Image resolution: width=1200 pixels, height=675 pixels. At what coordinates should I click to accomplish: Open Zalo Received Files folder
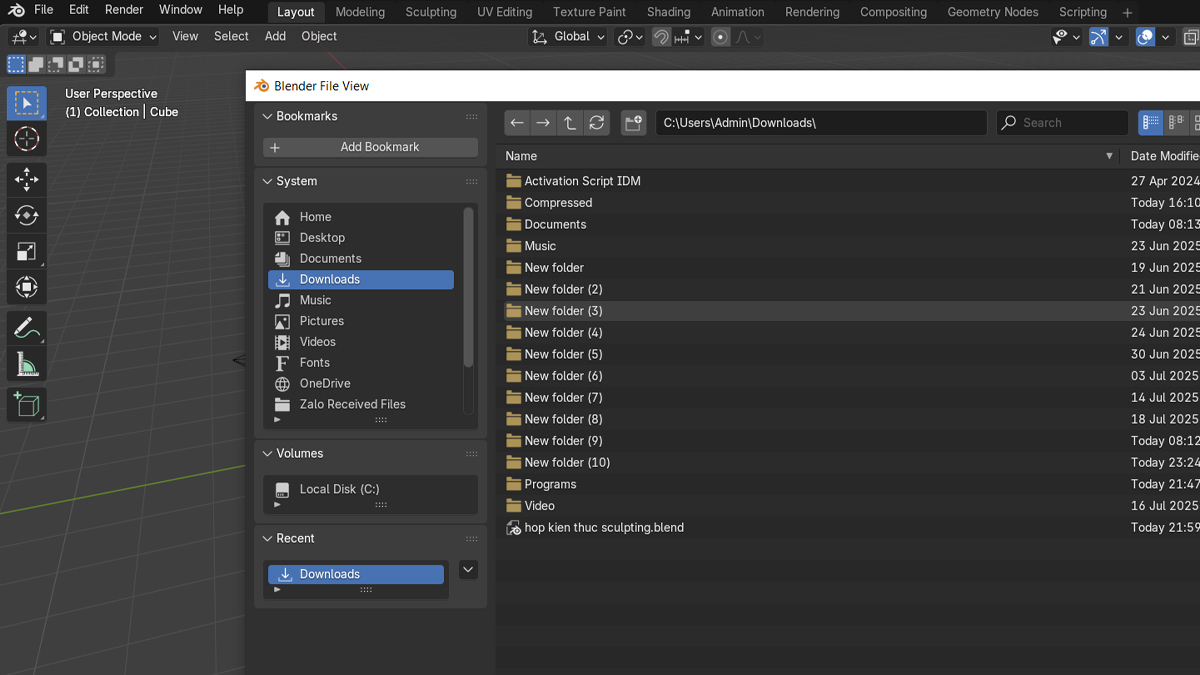point(361,405)
